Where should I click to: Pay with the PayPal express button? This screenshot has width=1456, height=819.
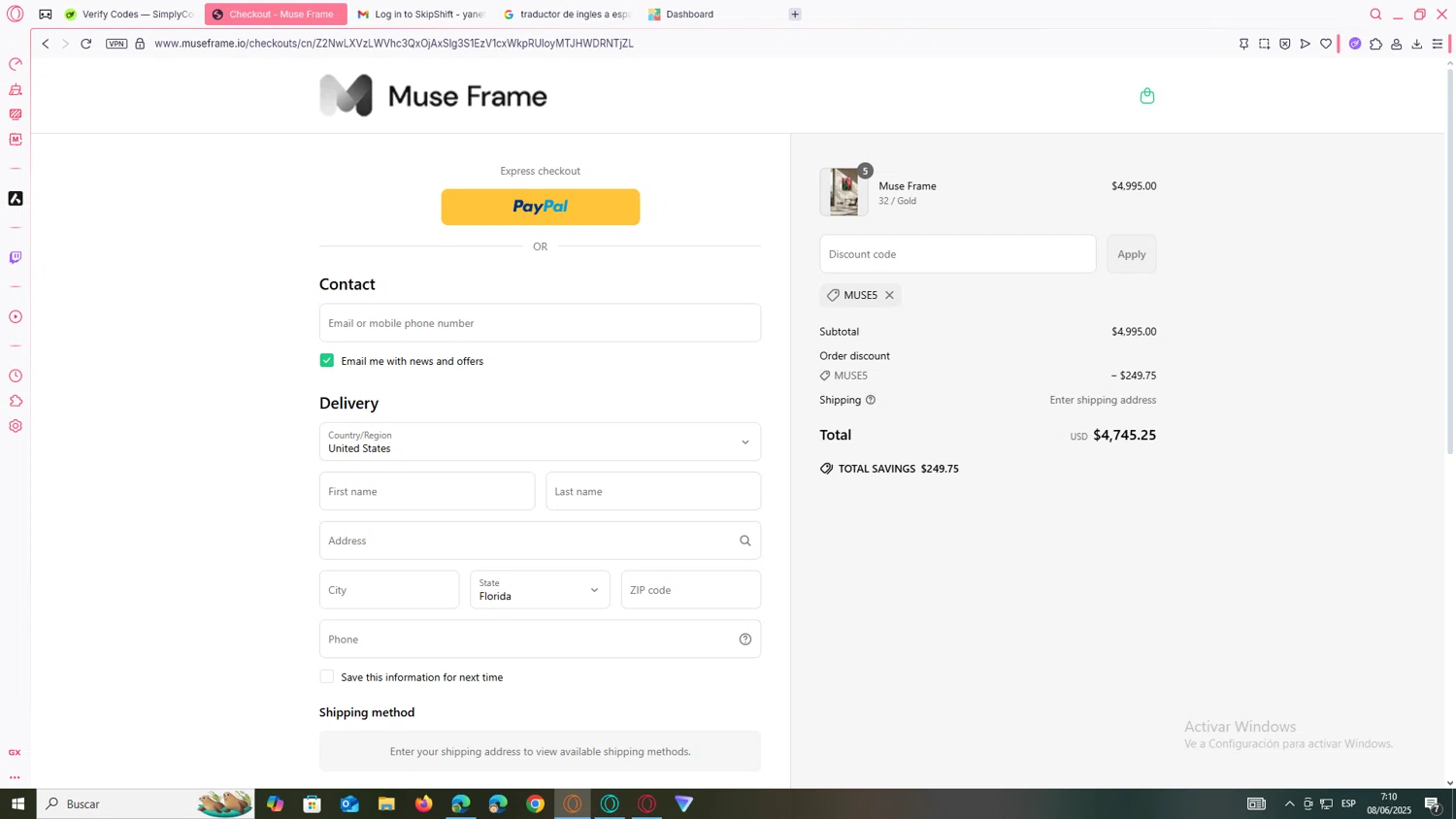pos(540,207)
